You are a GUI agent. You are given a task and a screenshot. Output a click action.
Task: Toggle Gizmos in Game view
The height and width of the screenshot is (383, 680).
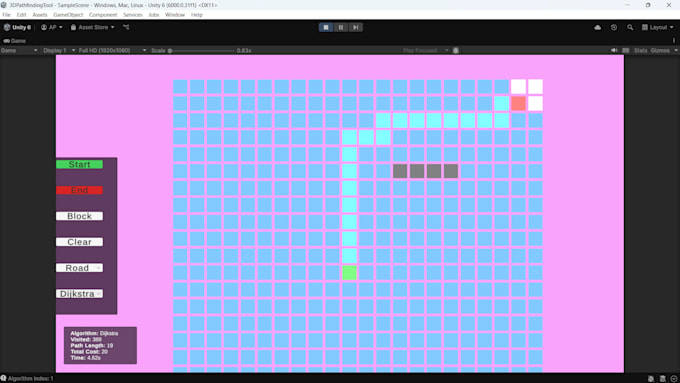pos(660,51)
